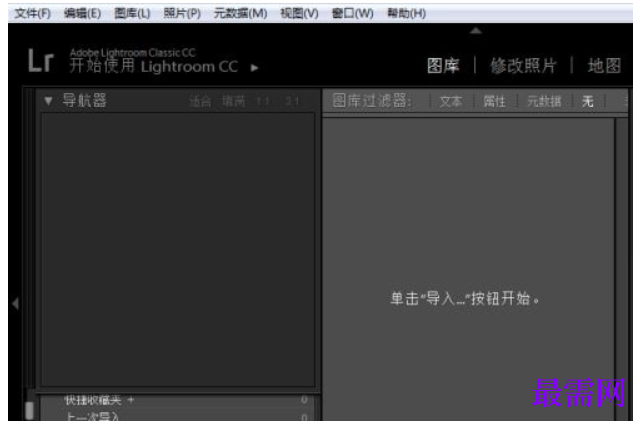Choose 属性 in library filter bar

point(494,101)
